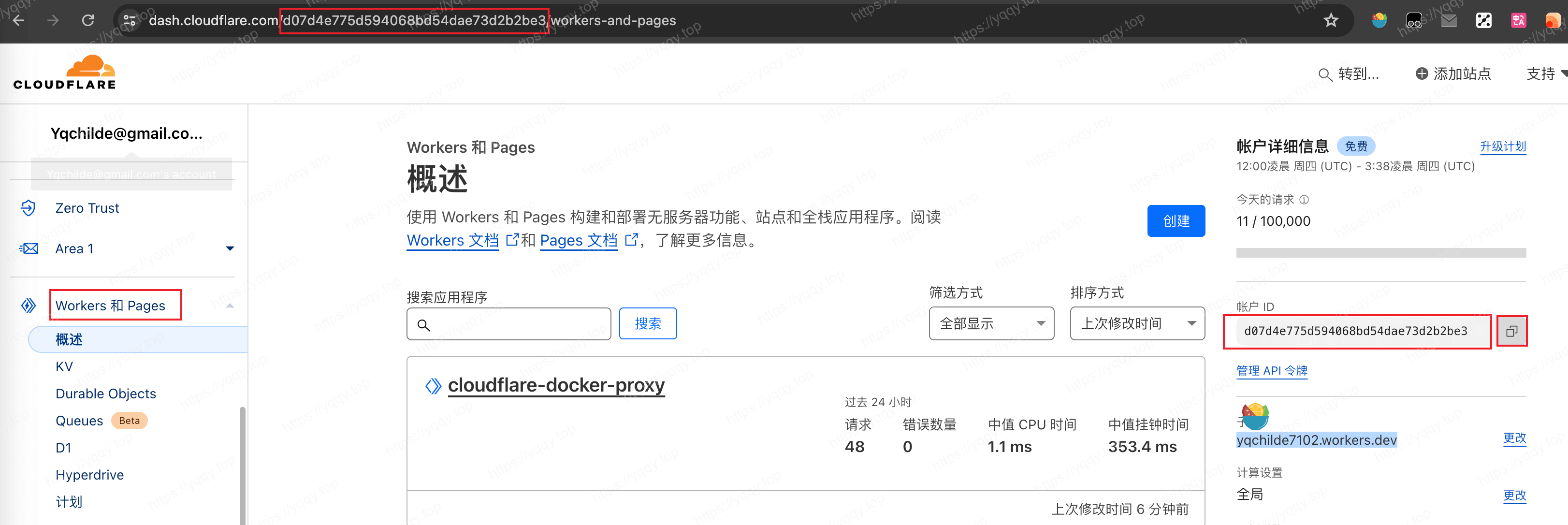The height and width of the screenshot is (525, 1568).
Task: Select KV in the sidebar
Action: (x=64, y=366)
